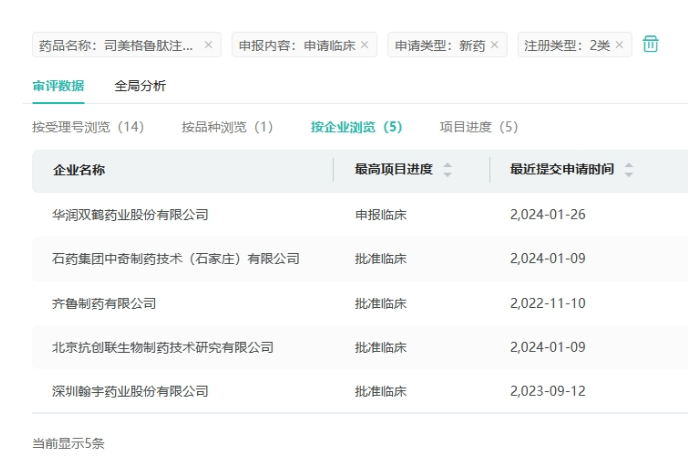The image size is (691, 468).
Task: Open 石药集团中奇制药技术 company row
Action: [x=175, y=259]
